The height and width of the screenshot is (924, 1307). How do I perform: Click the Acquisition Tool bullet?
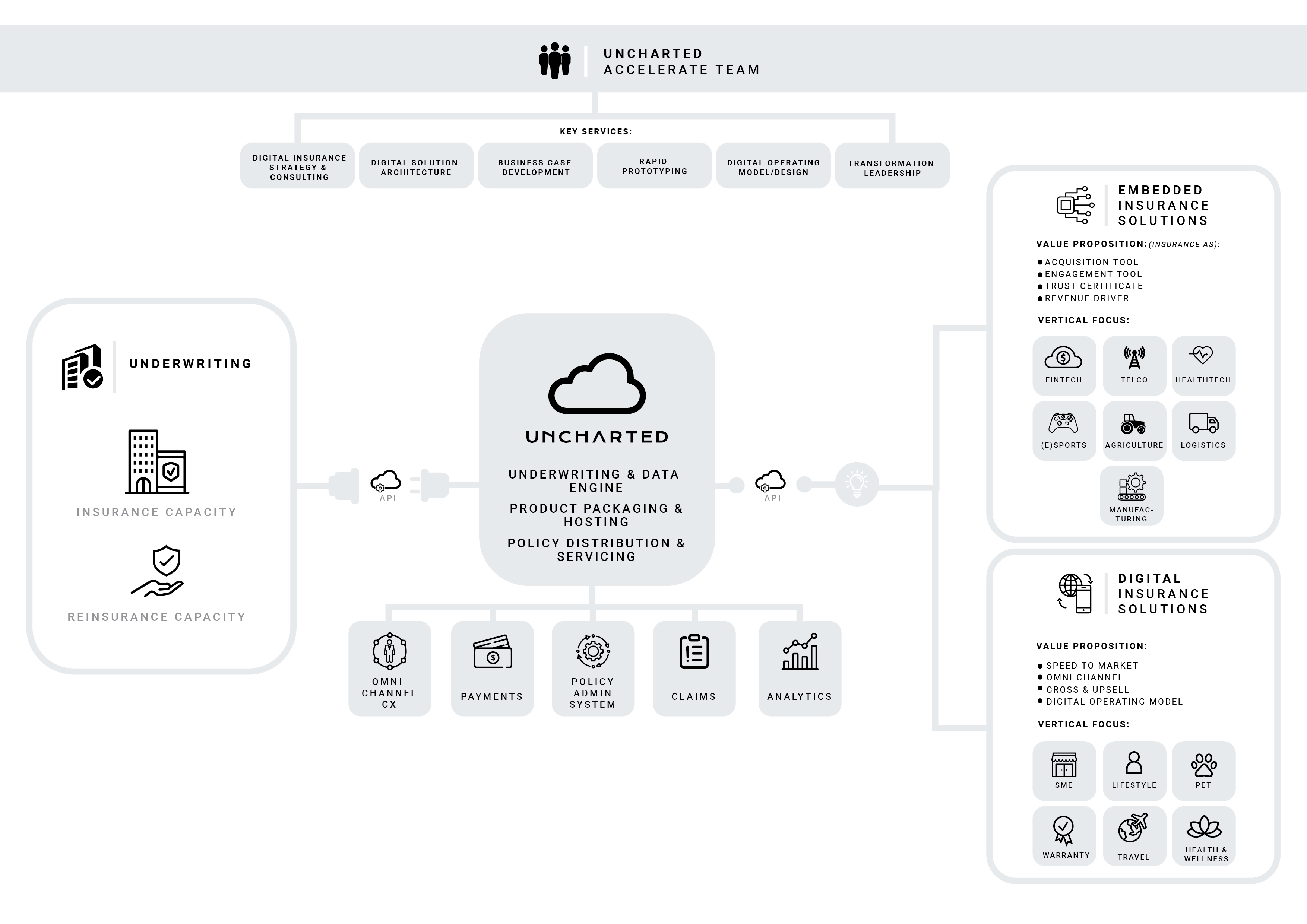pyautogui.click(x=1087, y=262)
